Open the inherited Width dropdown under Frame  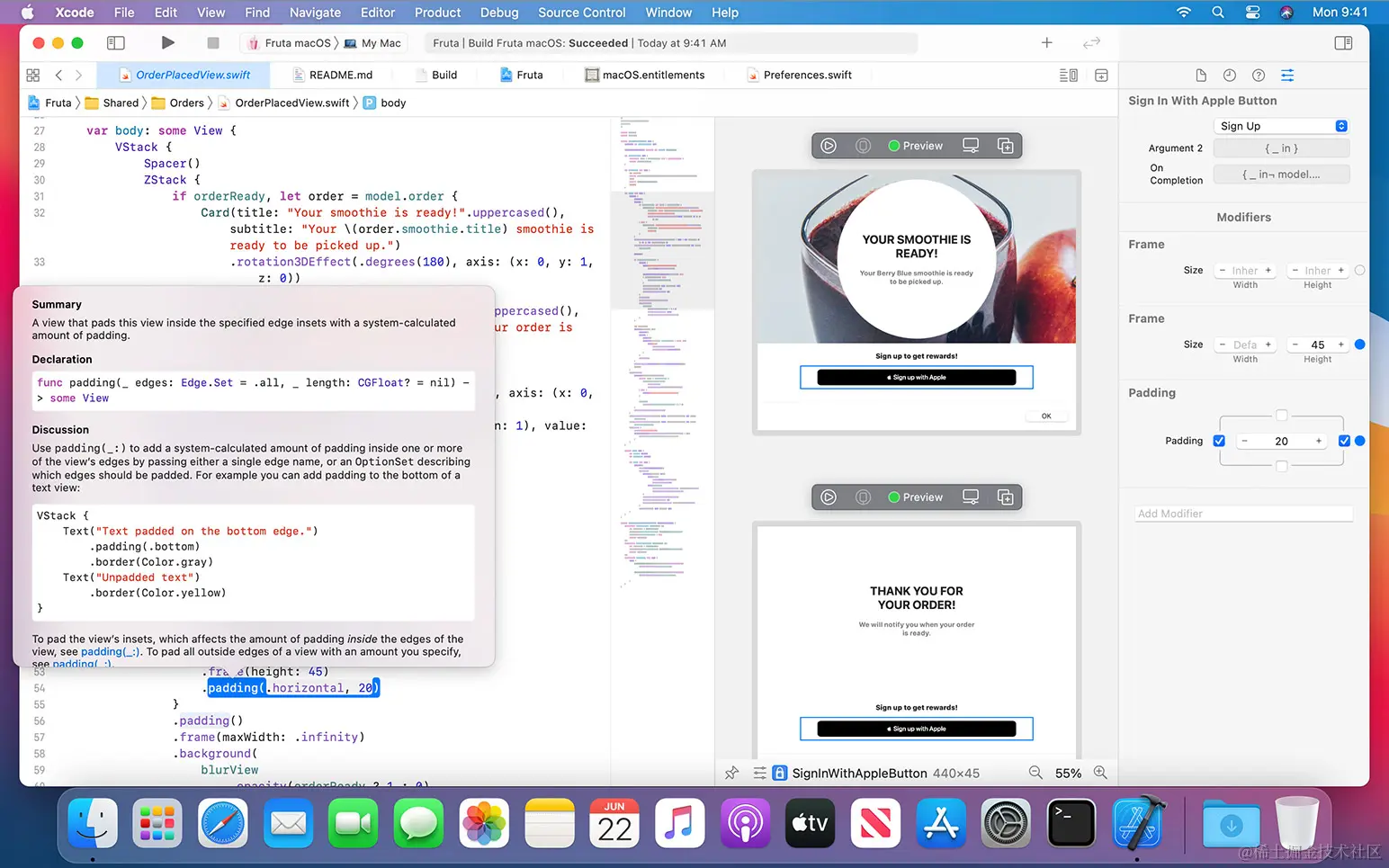(x=1244, y=270)
